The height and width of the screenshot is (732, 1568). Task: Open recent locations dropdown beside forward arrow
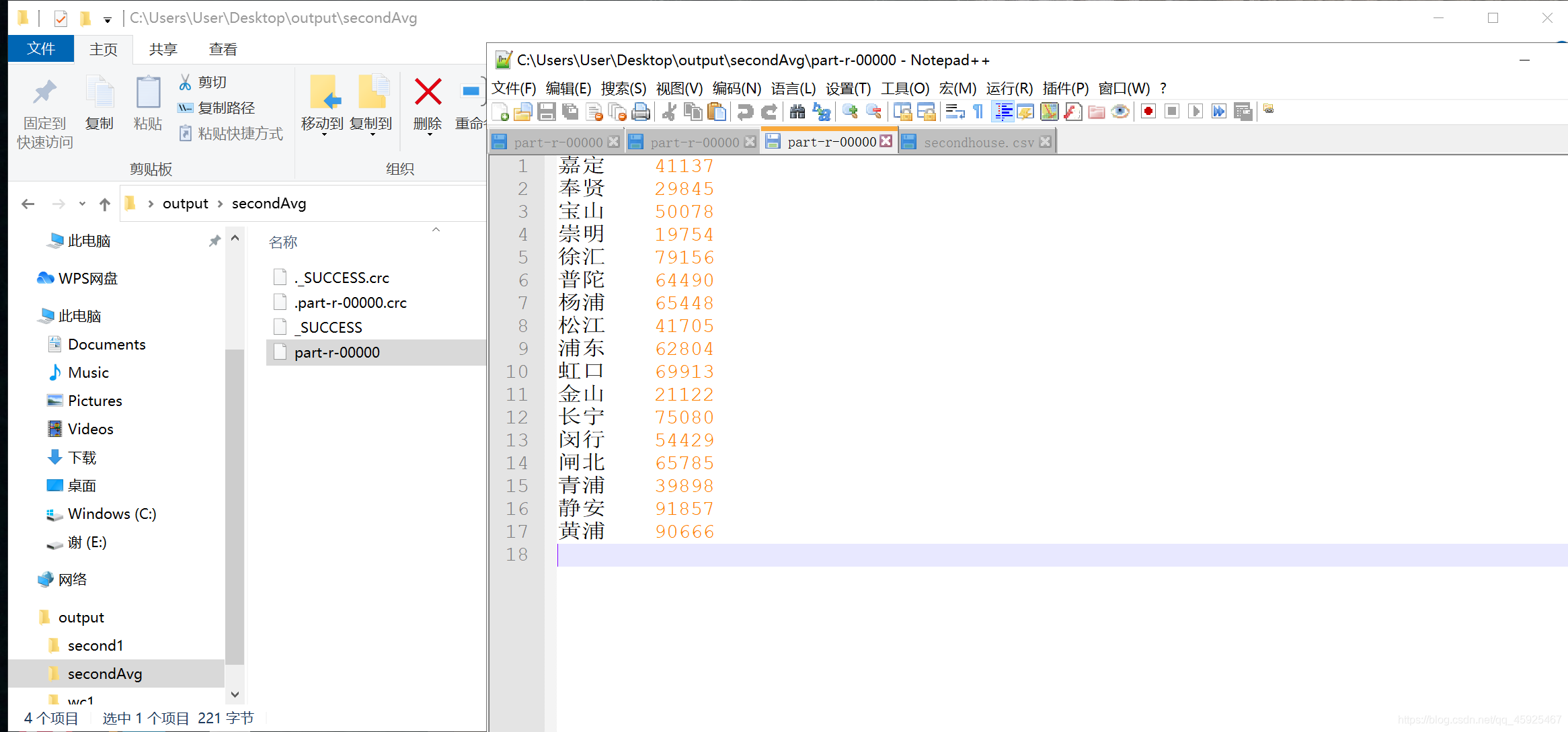(x=82, y=204)
